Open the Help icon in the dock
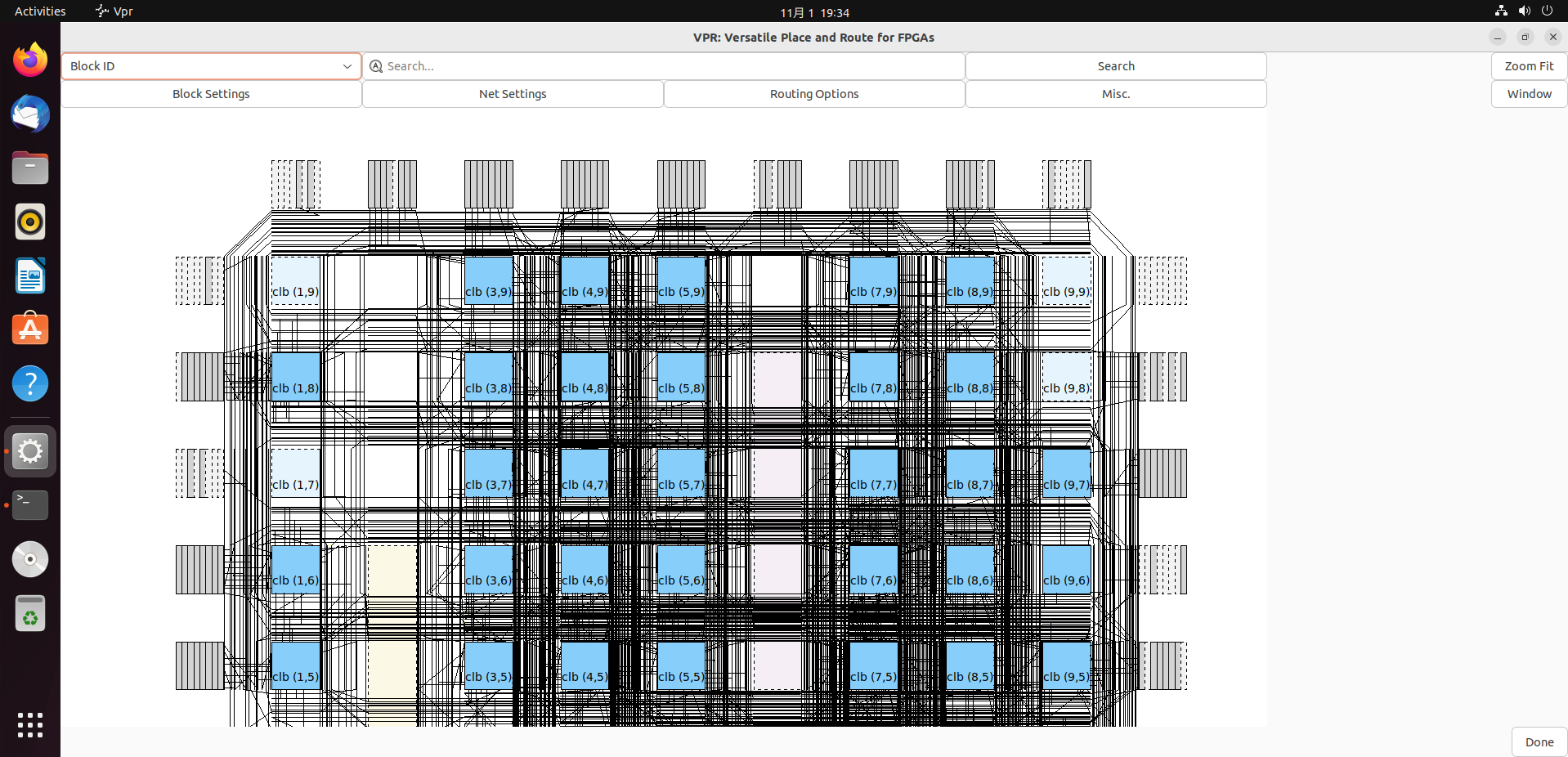Screen dimensions: 1568x757 coord(30,383)
